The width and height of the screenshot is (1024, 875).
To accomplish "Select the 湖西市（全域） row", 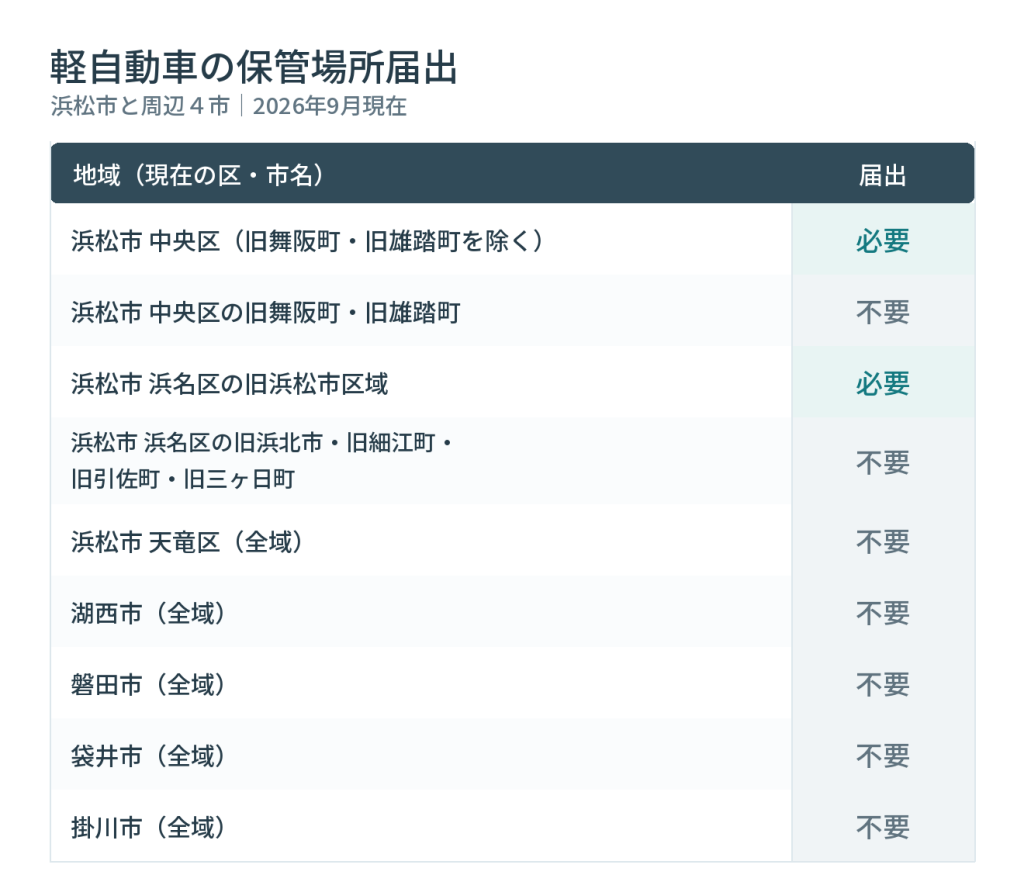I will point(513,612).
